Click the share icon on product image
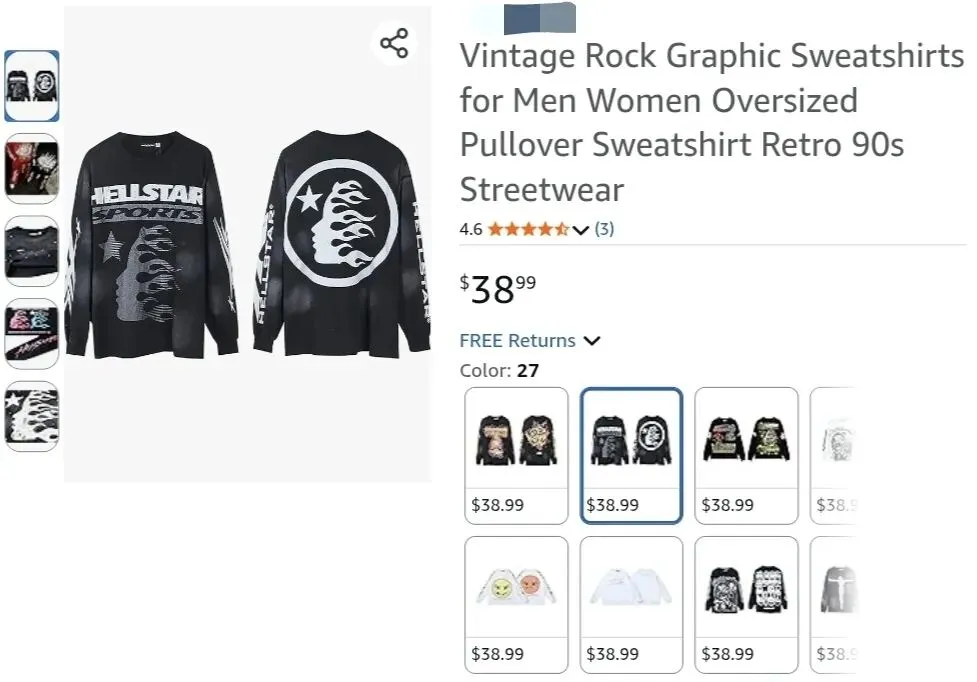The image size is (977, 682). 394,43
